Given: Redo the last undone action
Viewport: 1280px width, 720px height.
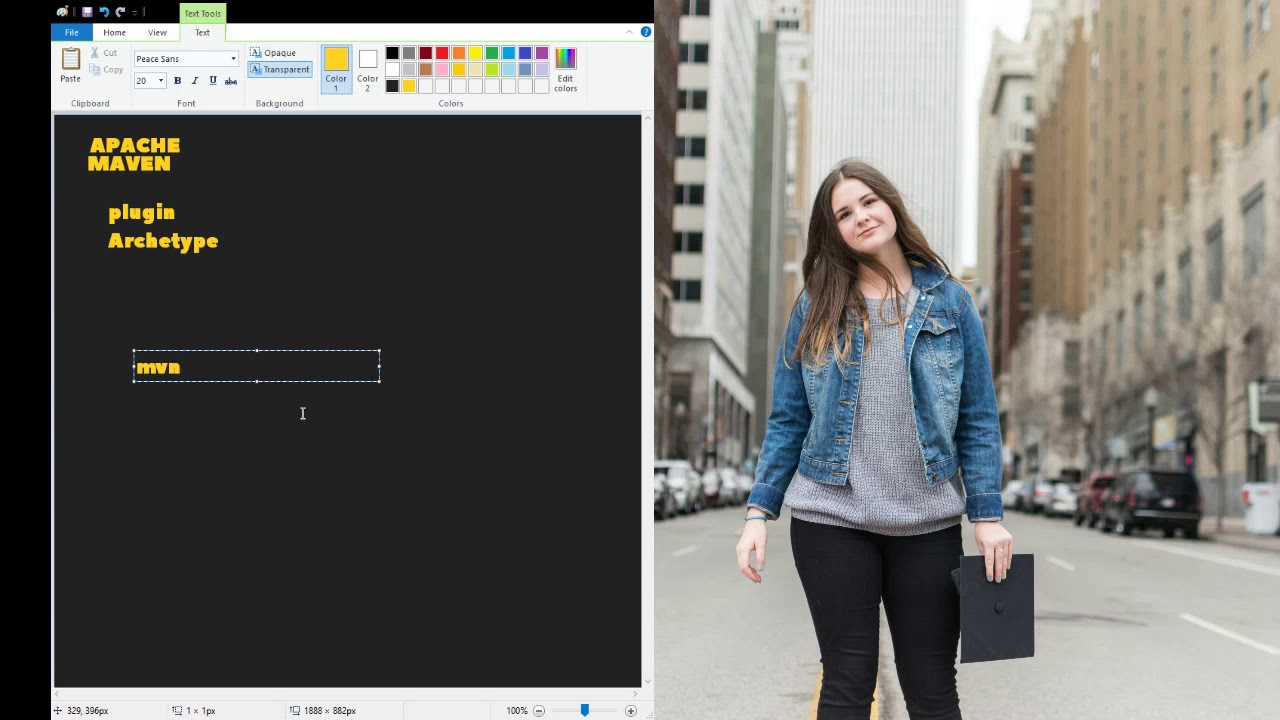Looking at the screenshot, I should tap(120, 12).
